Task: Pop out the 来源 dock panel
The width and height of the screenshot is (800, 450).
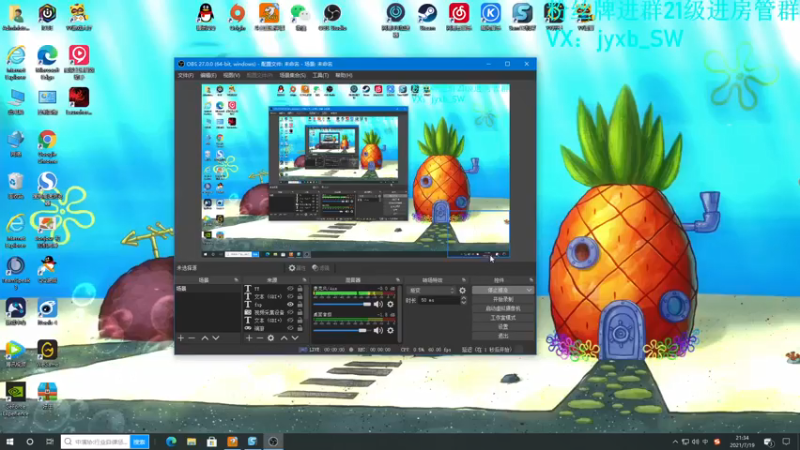Action: click(304, 280)
